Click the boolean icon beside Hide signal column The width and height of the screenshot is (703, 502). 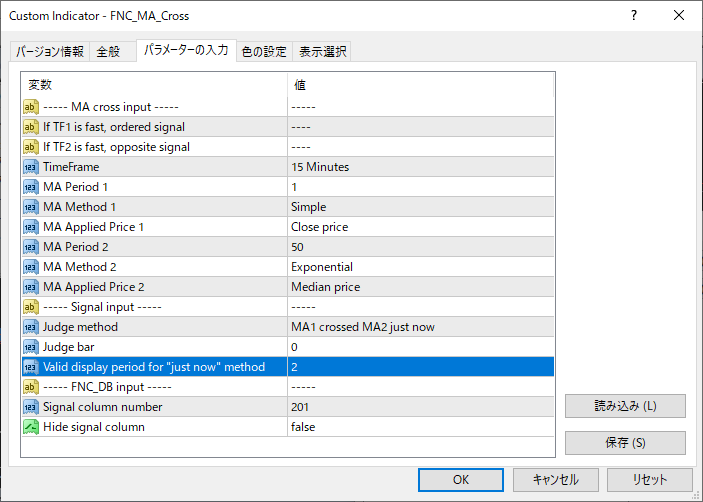[x=30, y=427]
